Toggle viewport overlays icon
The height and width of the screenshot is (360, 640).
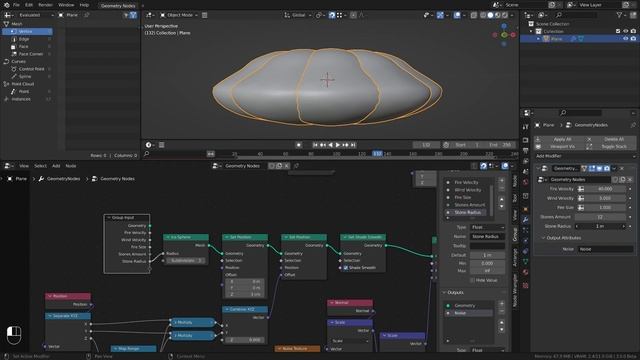457,15
